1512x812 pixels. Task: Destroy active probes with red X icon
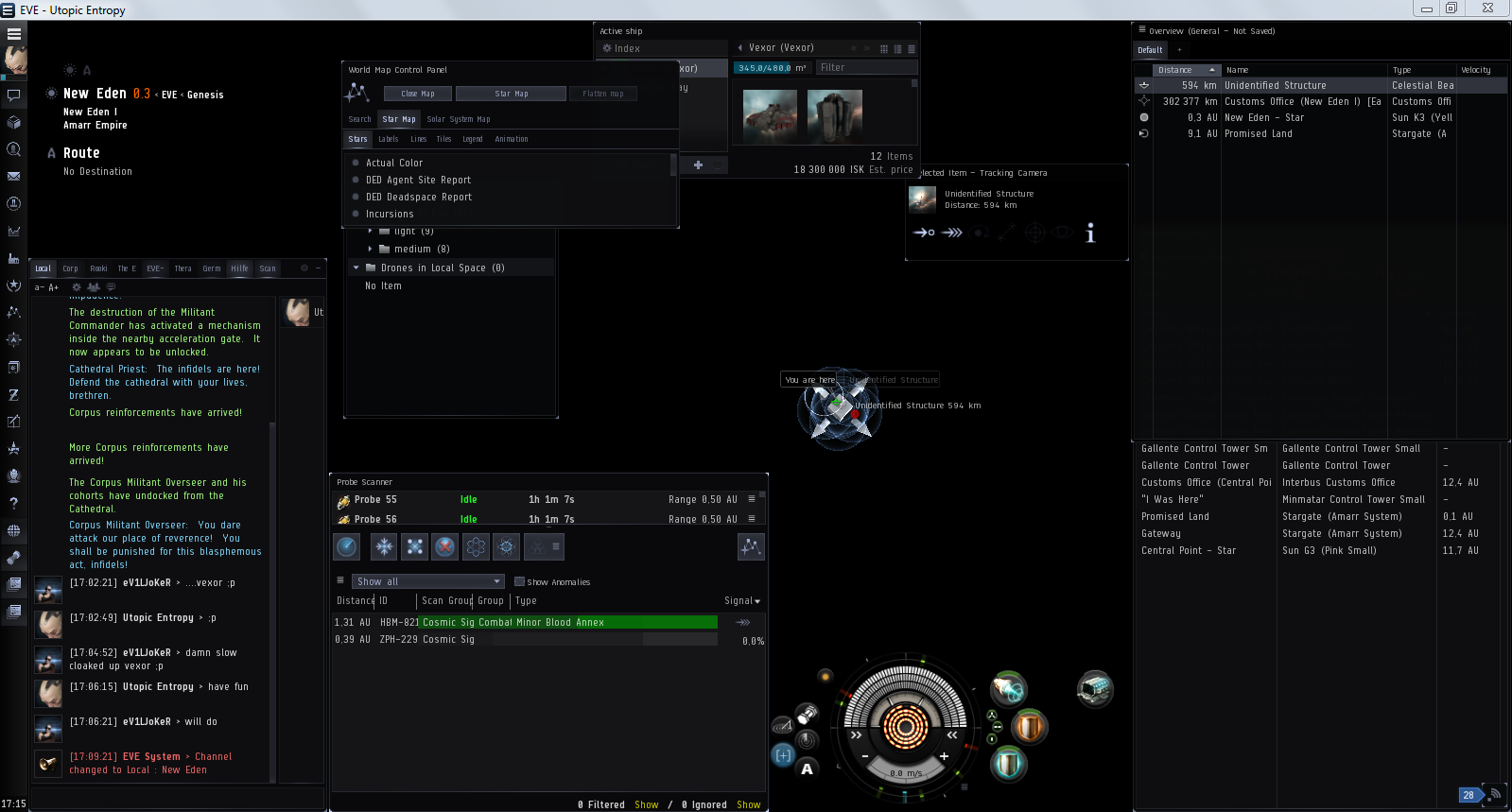[445, 546]
